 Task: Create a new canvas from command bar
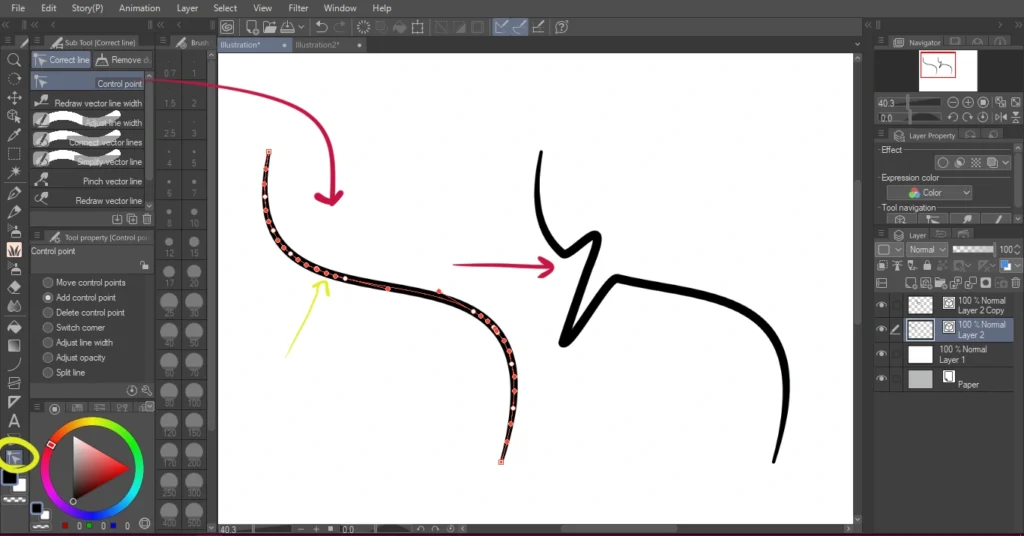click(x=251, y=27)
